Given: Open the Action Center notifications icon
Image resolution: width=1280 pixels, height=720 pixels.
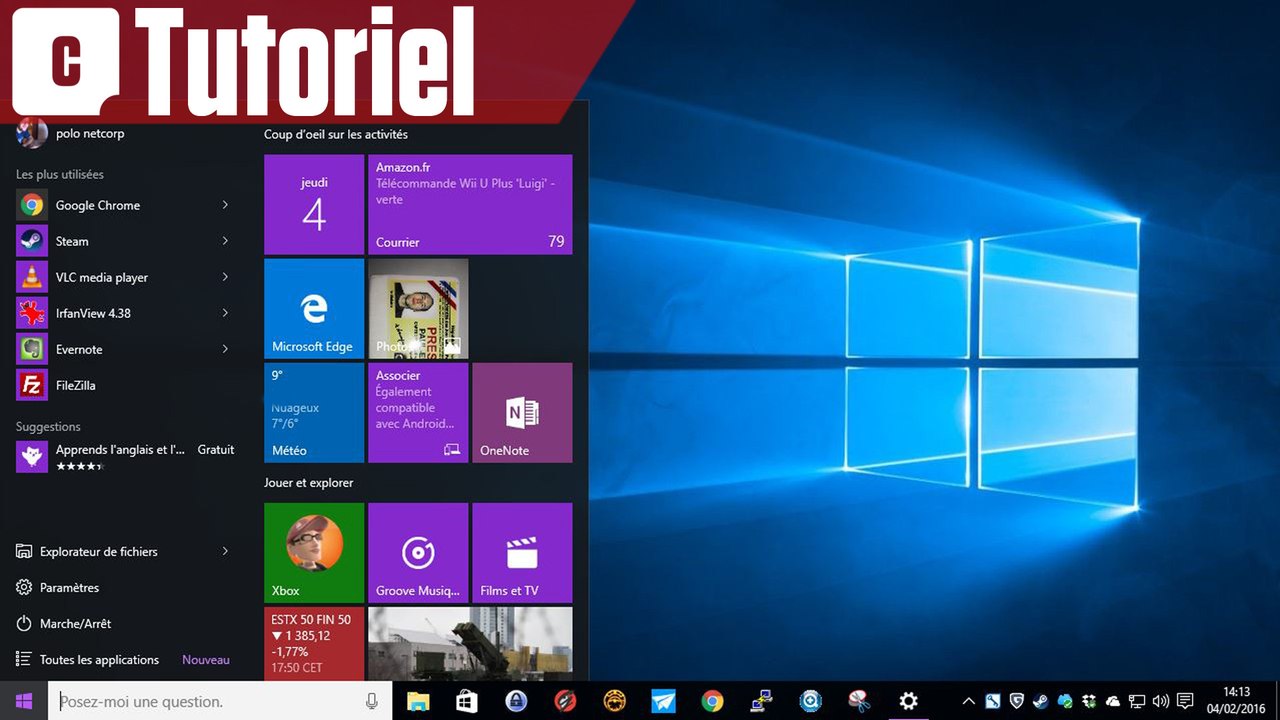Looking at the screenshot, I should tap(1185, 701).
